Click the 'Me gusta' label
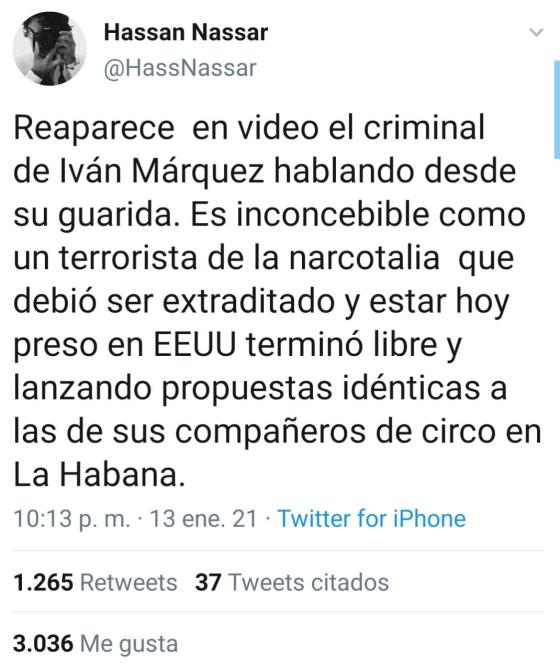Screen dimensions: 560x670 (129, 644)
